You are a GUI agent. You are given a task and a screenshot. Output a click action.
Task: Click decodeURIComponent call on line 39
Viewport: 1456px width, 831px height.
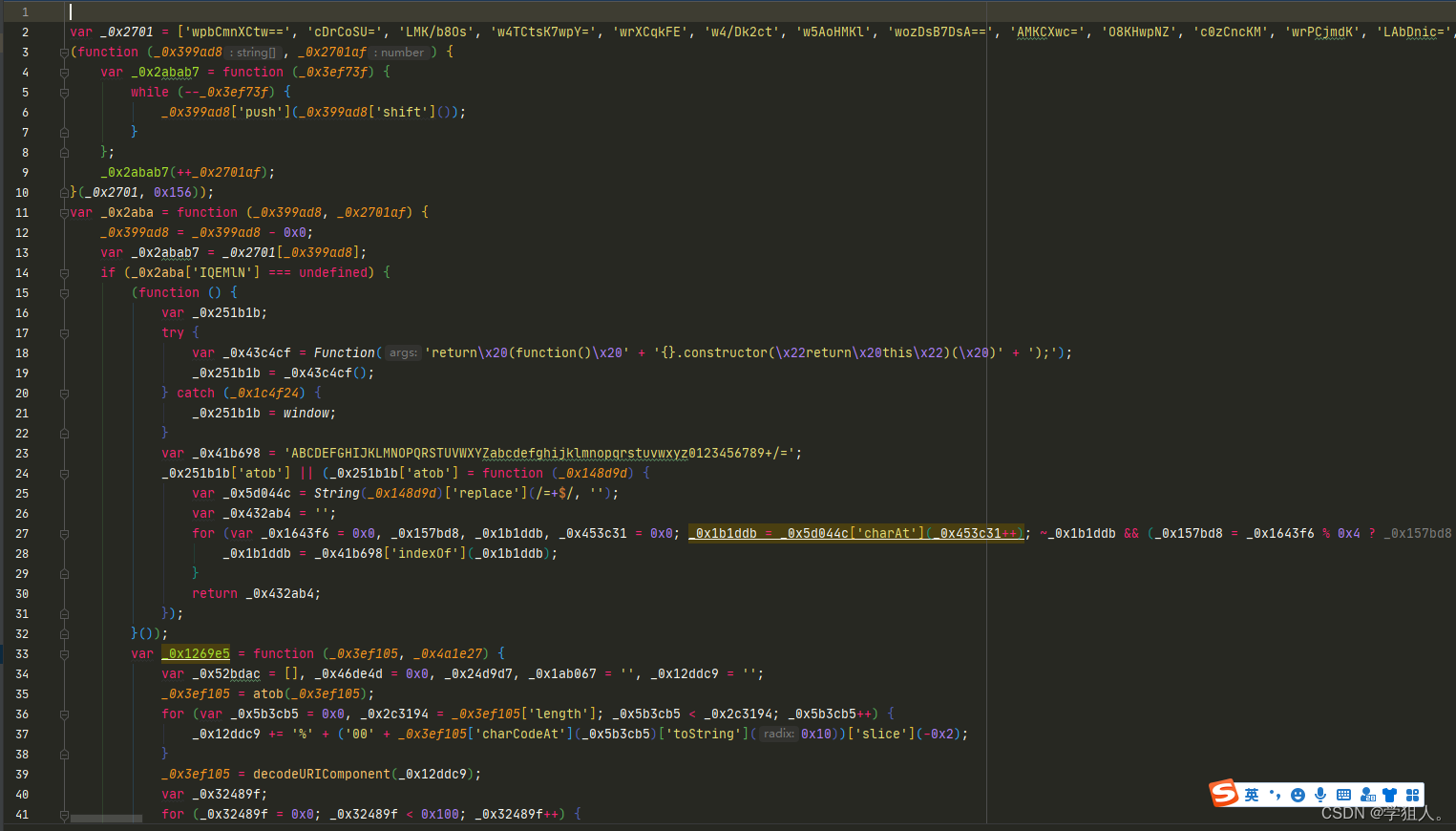coord(322,774)
